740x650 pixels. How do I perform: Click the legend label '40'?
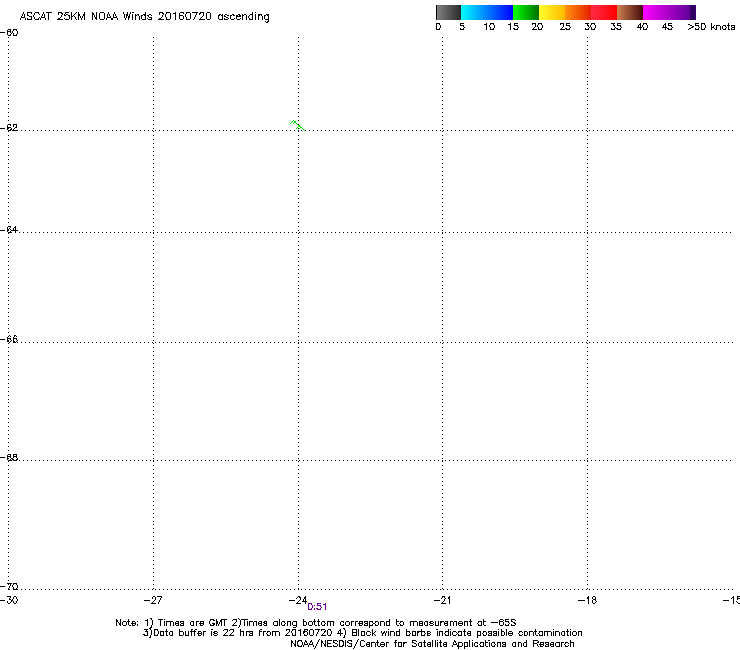[x=642, y=27]
